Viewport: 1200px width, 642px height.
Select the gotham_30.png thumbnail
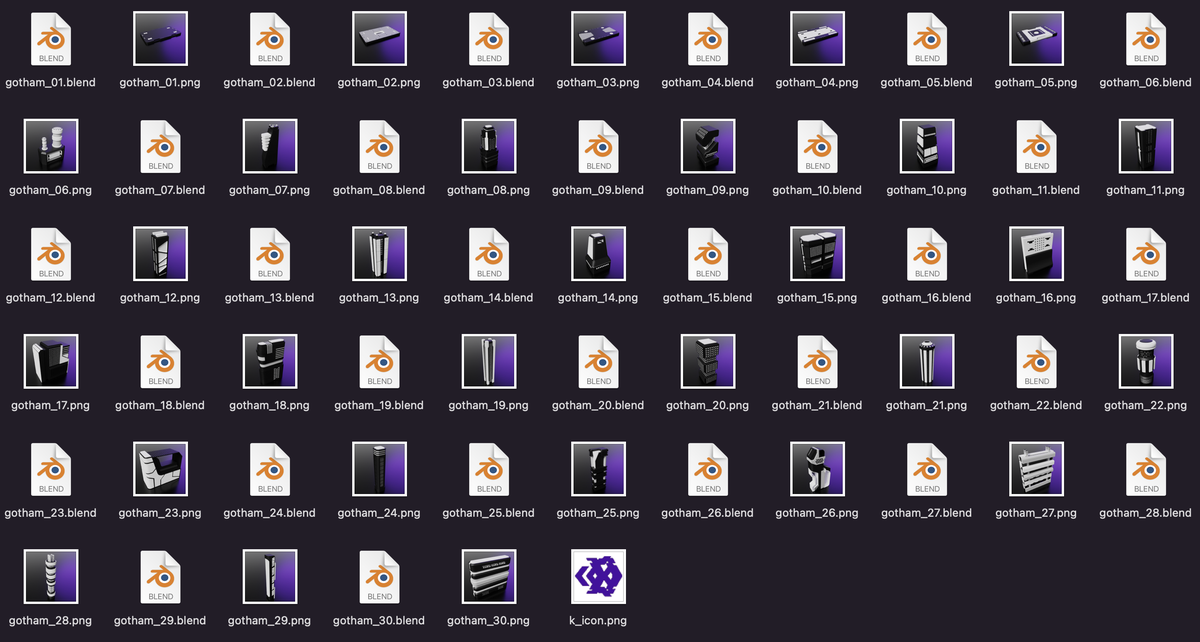489,577
